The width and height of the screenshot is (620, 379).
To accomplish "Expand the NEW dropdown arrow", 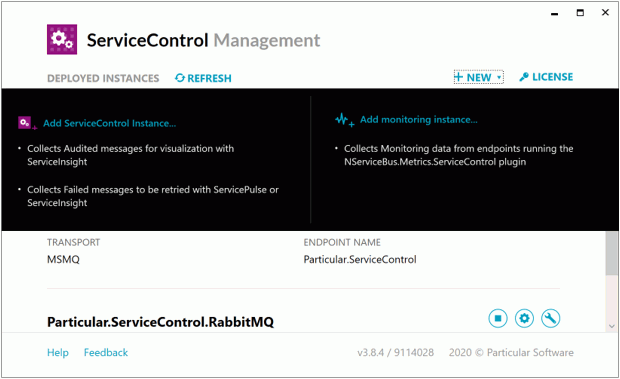I will click(x=499, y=77).
